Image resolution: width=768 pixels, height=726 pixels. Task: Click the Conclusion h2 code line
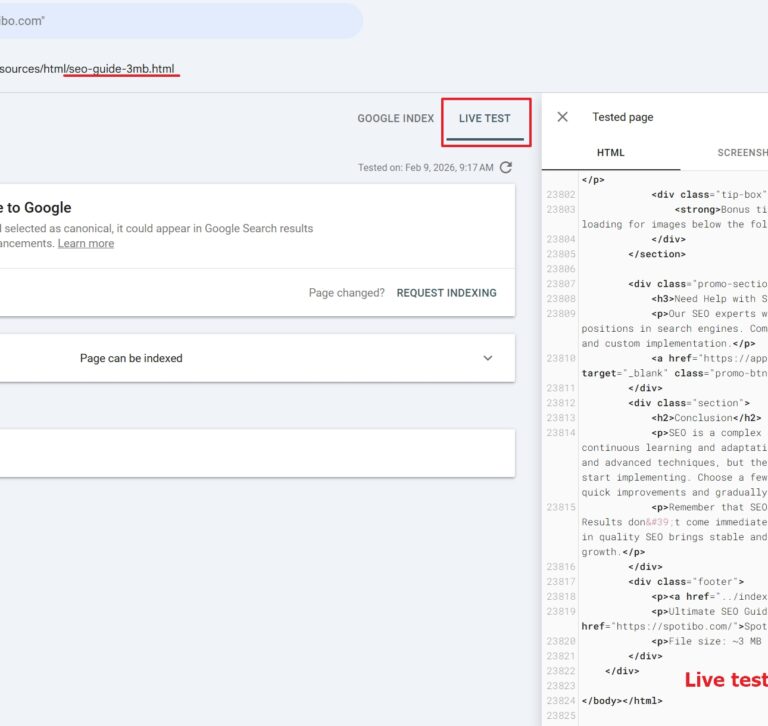click(706, 418)
